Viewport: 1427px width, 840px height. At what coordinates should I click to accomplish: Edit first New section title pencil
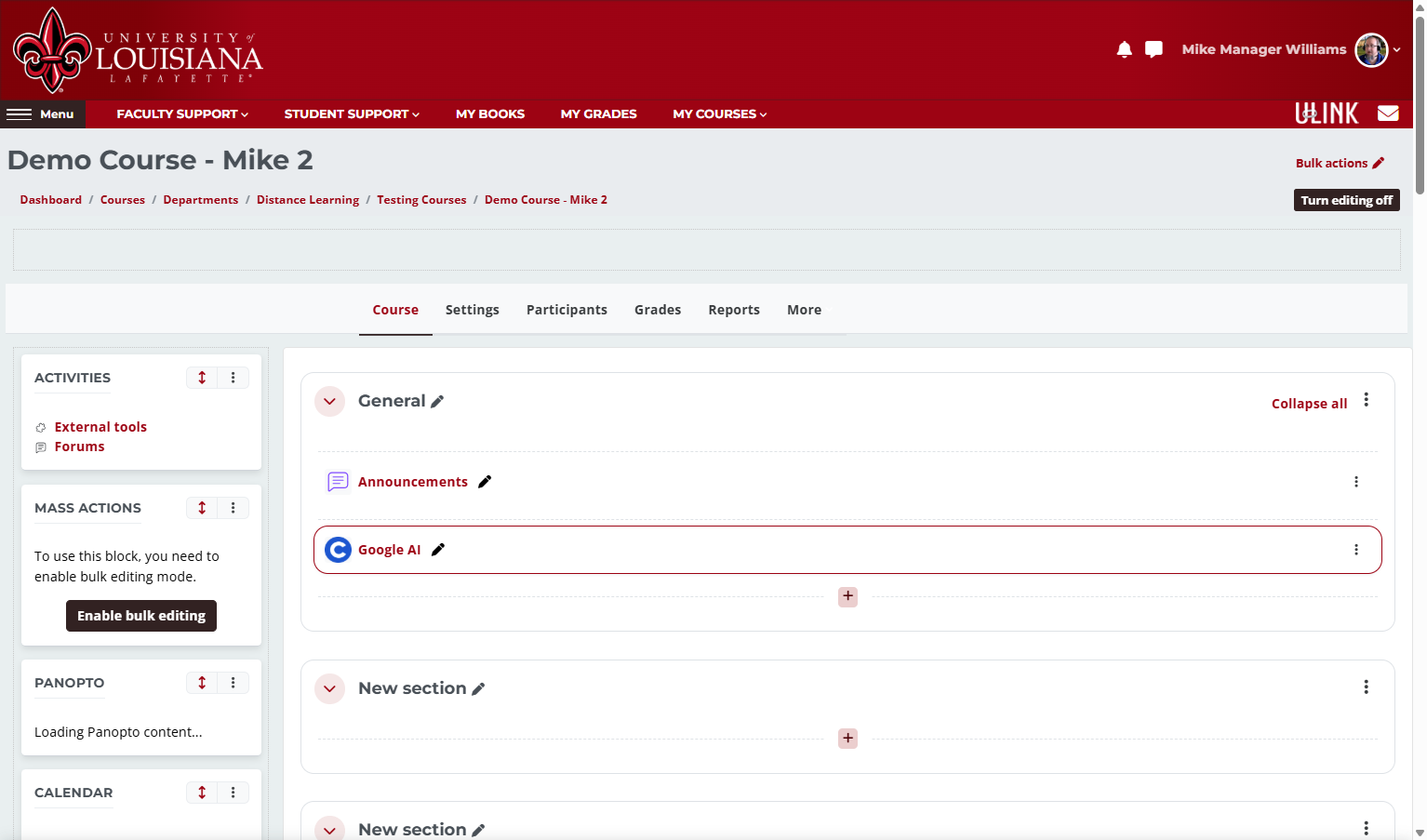point(478,689)
